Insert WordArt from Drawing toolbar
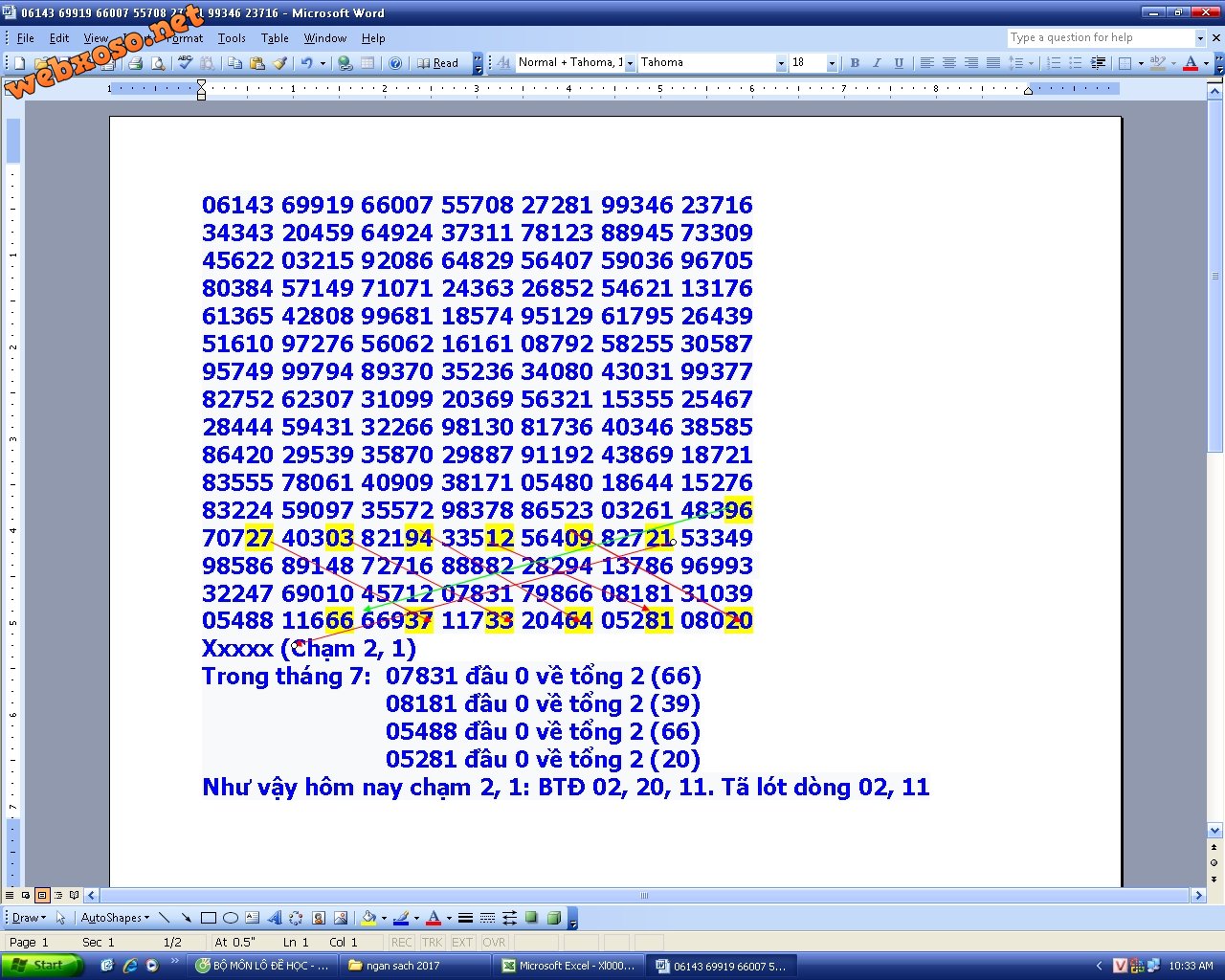 coord(274,918)
